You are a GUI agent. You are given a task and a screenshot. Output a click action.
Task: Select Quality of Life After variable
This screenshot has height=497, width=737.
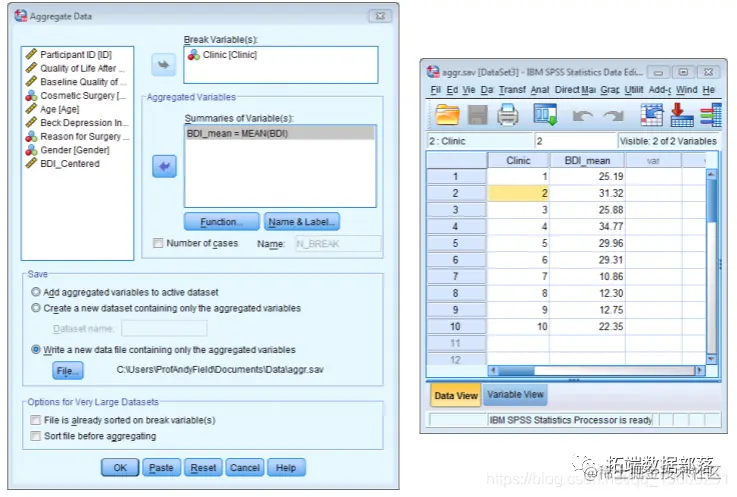pyautogui.click(x=76, y=68)
